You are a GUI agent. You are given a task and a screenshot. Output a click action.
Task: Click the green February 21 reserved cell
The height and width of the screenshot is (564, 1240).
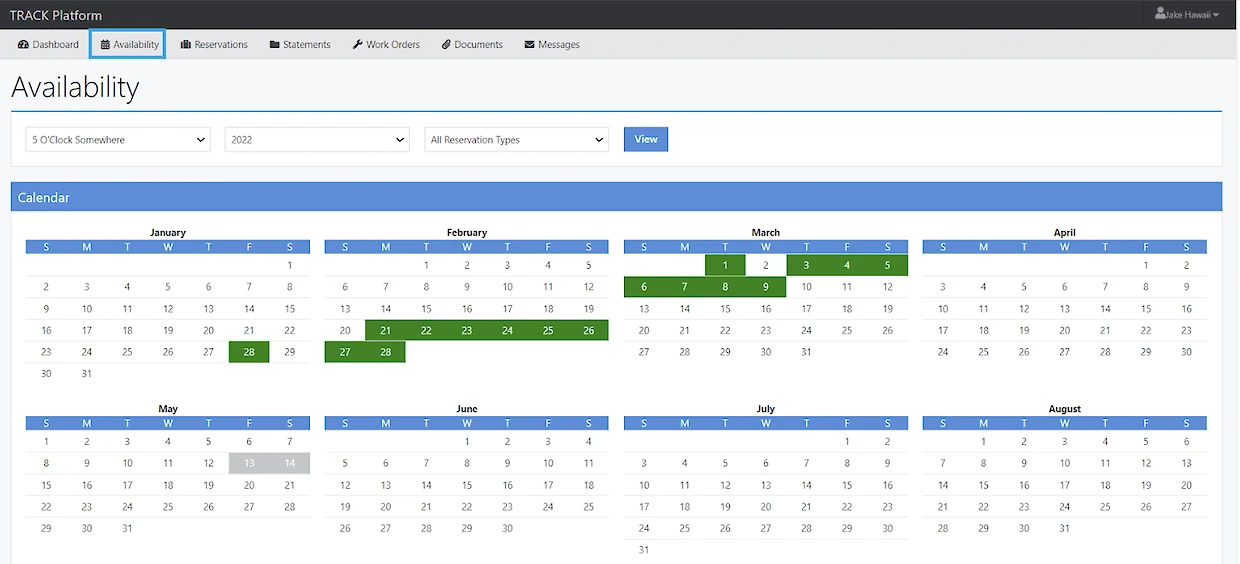(x=385, y=331)
